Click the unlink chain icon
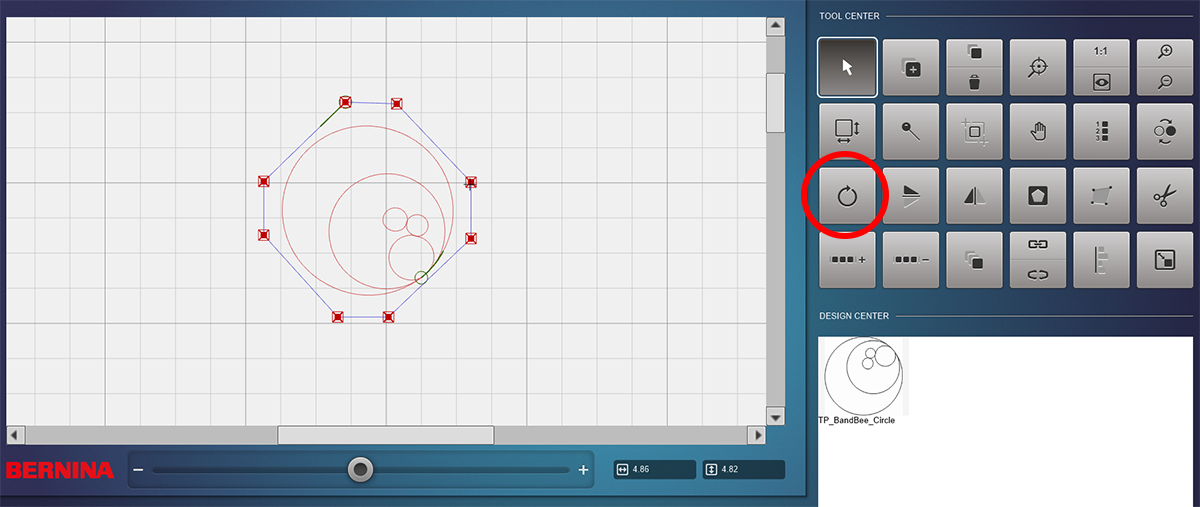The width and height of the screenshot is (1200, 507). (x=1038, y=274)
